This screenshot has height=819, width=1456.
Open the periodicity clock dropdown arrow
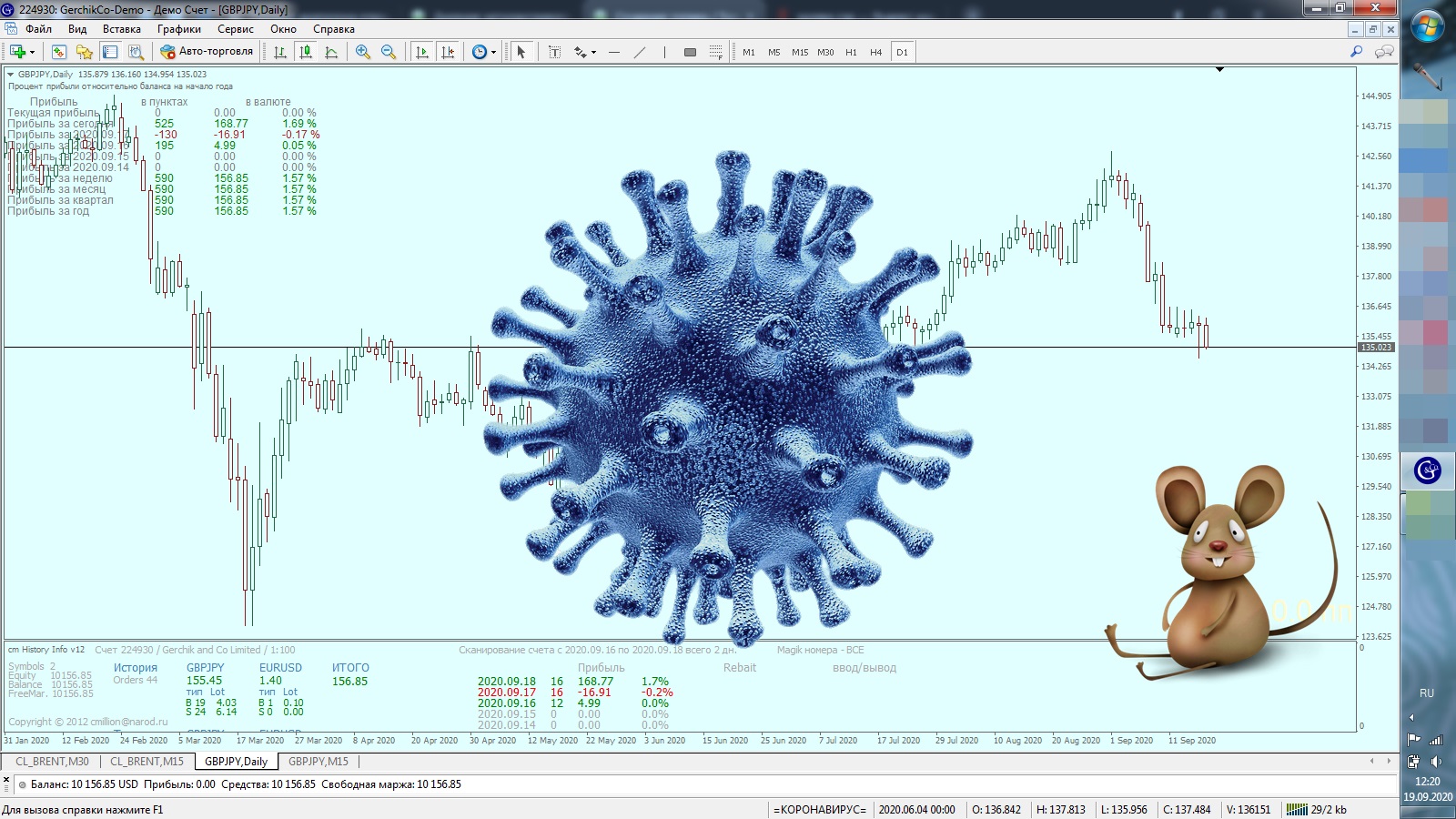pos(493,52)
